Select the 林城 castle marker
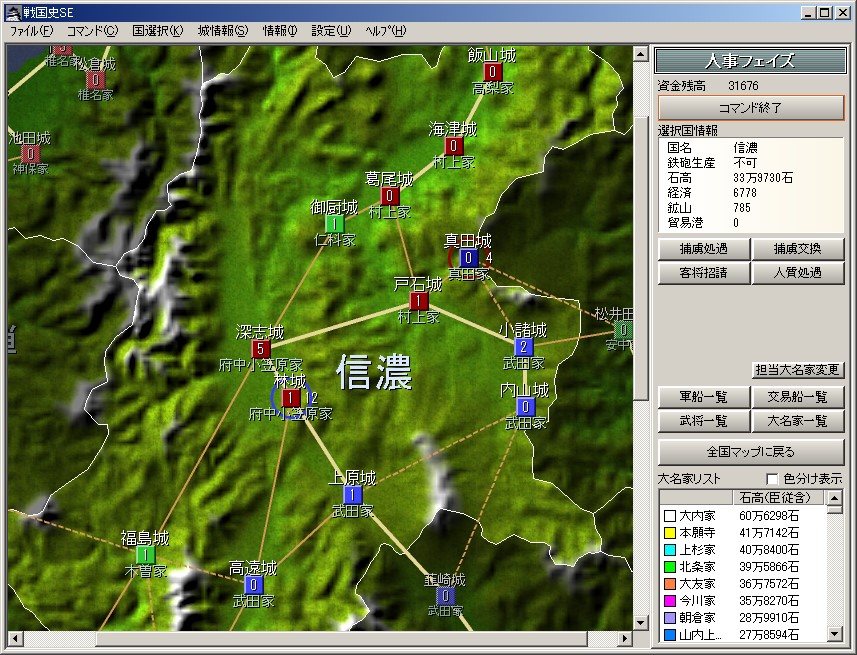Viewport: 857px width, 655px height. tap(291, 398)
